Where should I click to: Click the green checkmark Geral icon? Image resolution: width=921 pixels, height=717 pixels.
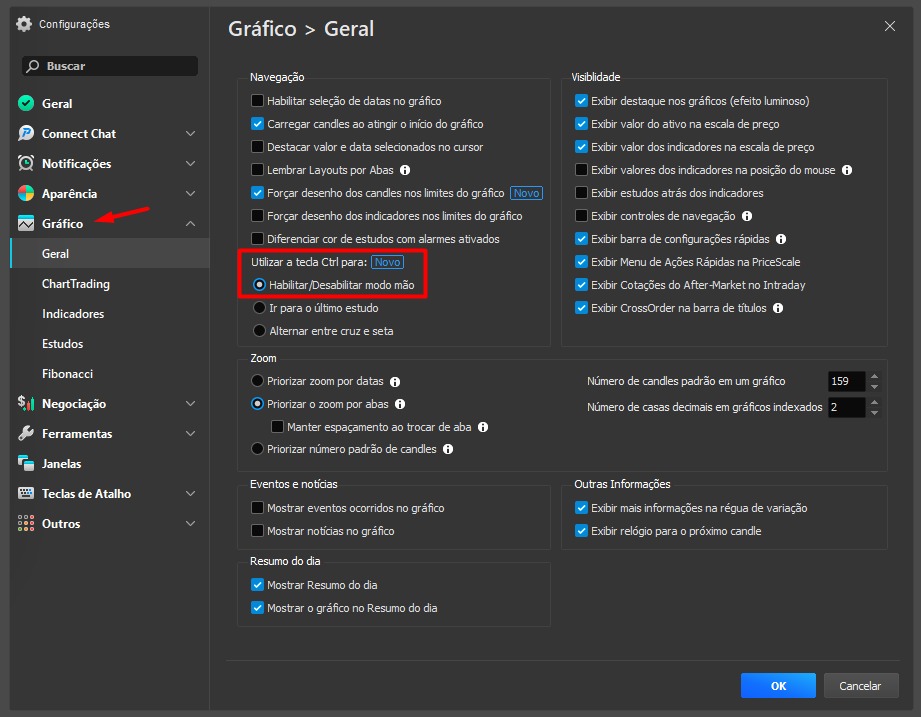tap(26, 103)
